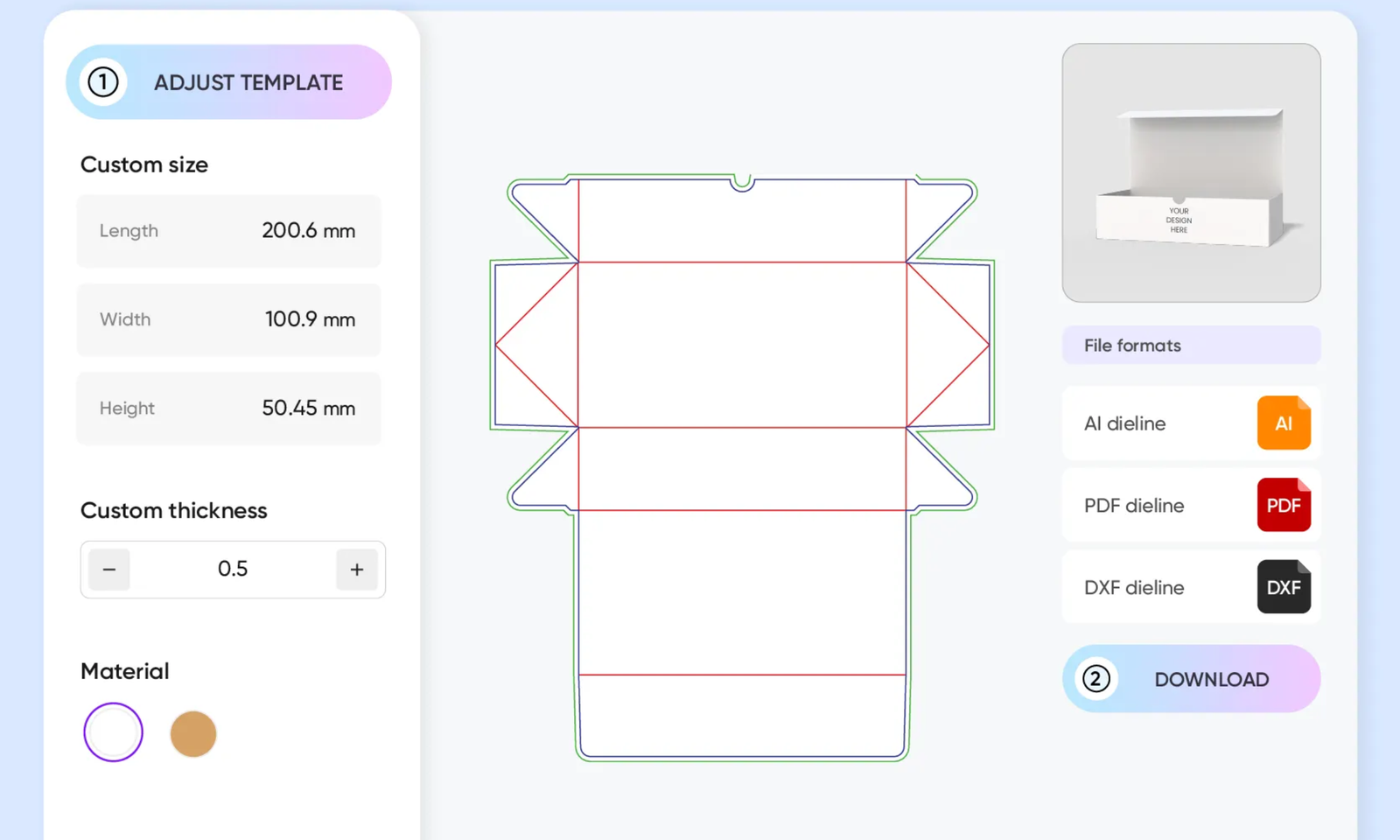Click the step 2 circled number icon
1400x840 pixels.
(x=1094, y=679)
